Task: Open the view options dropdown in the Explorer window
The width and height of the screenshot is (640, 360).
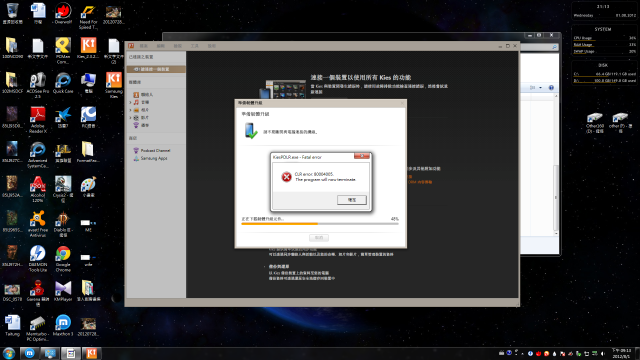Action: [x=540, y=88]
